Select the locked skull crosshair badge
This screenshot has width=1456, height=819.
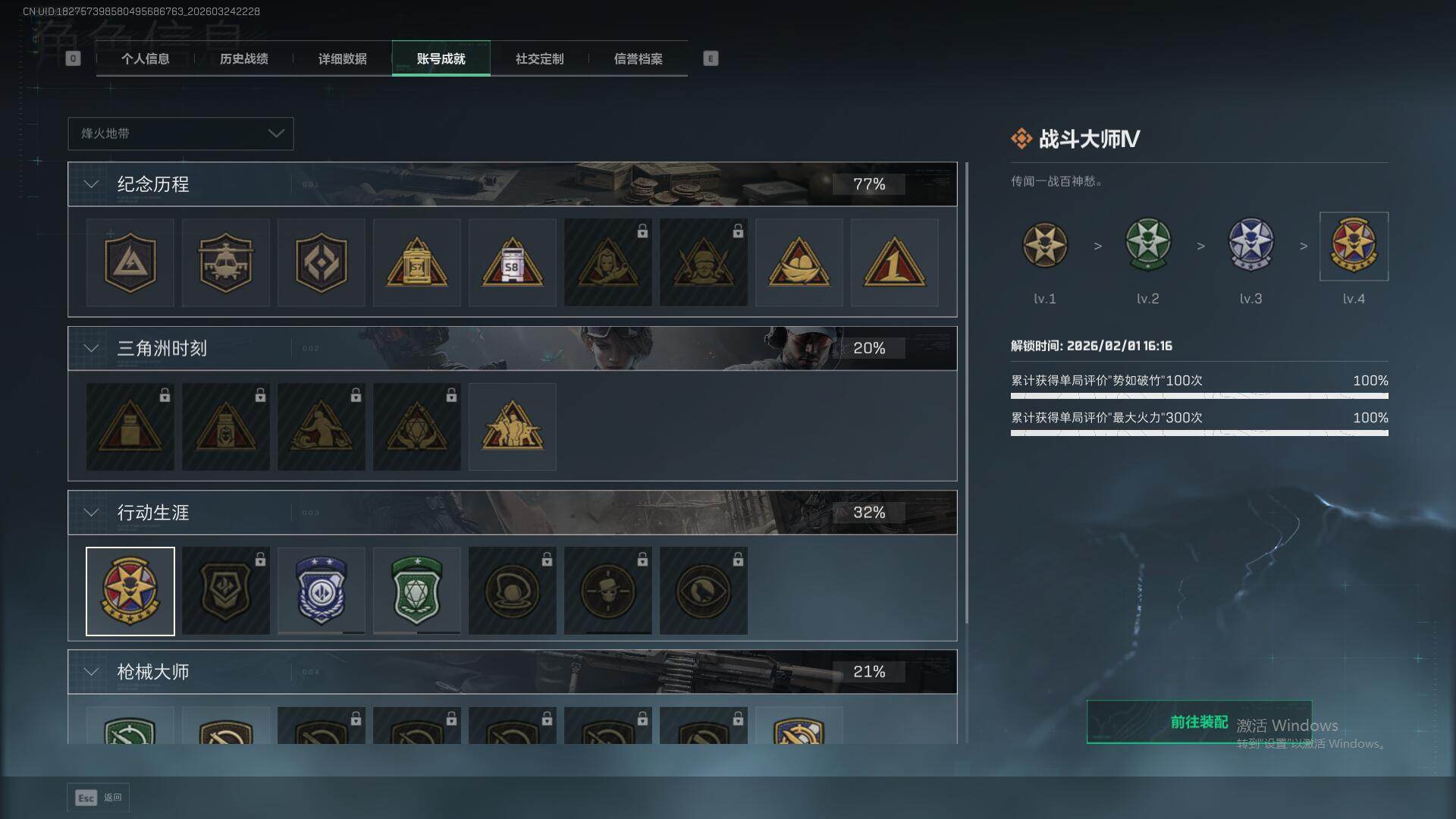[607, 591]
